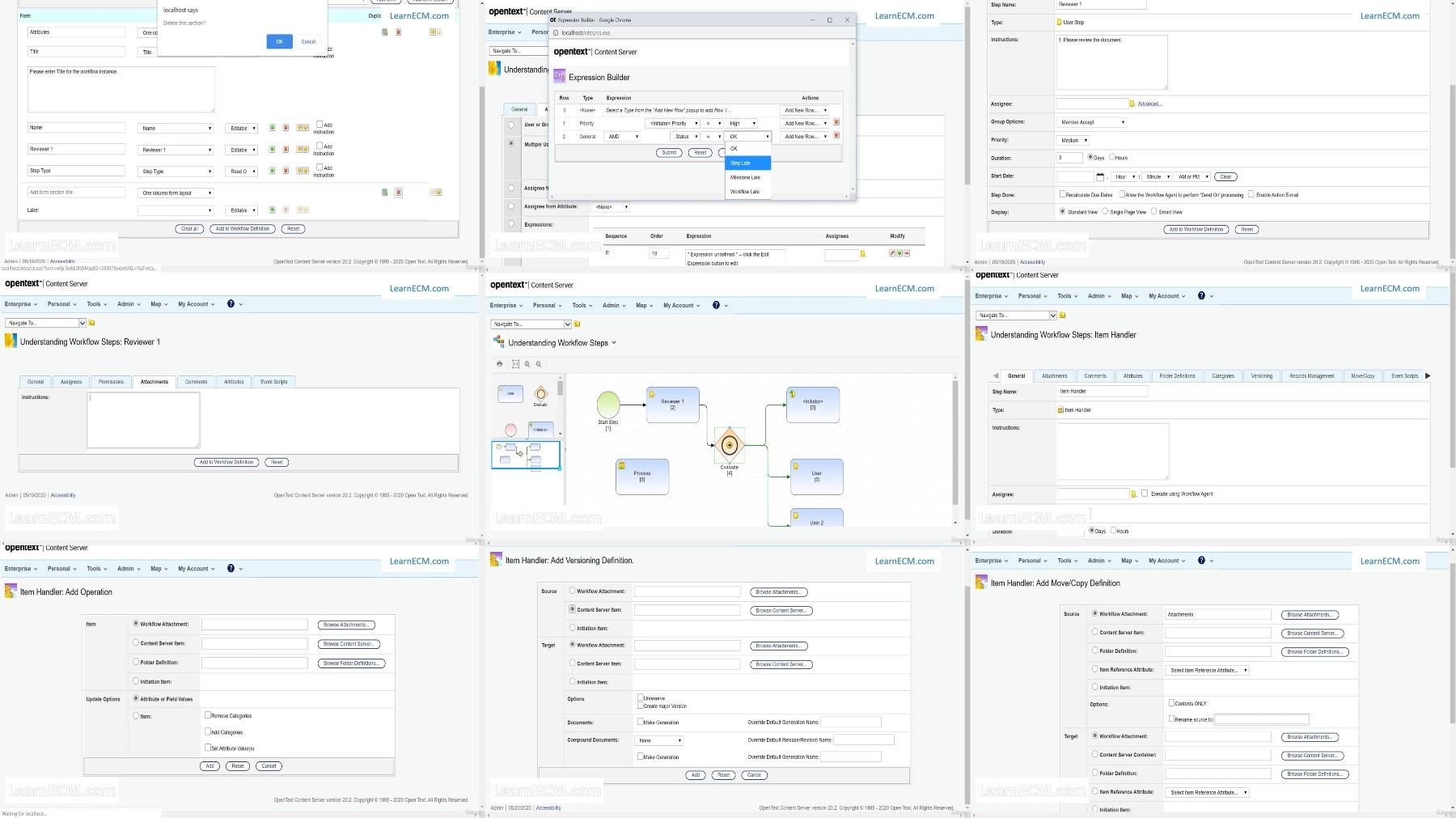Click the workflow minimap overview thumbnail
Viewport: 1456px width, 818px height.
pyautogui.click(x=526, y=455)
